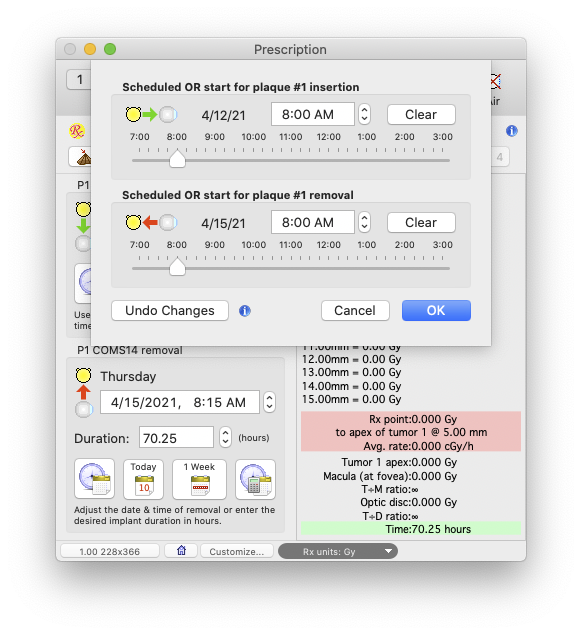
Task: Click the Undo Changes button
Action: click(x=170, y=311)
